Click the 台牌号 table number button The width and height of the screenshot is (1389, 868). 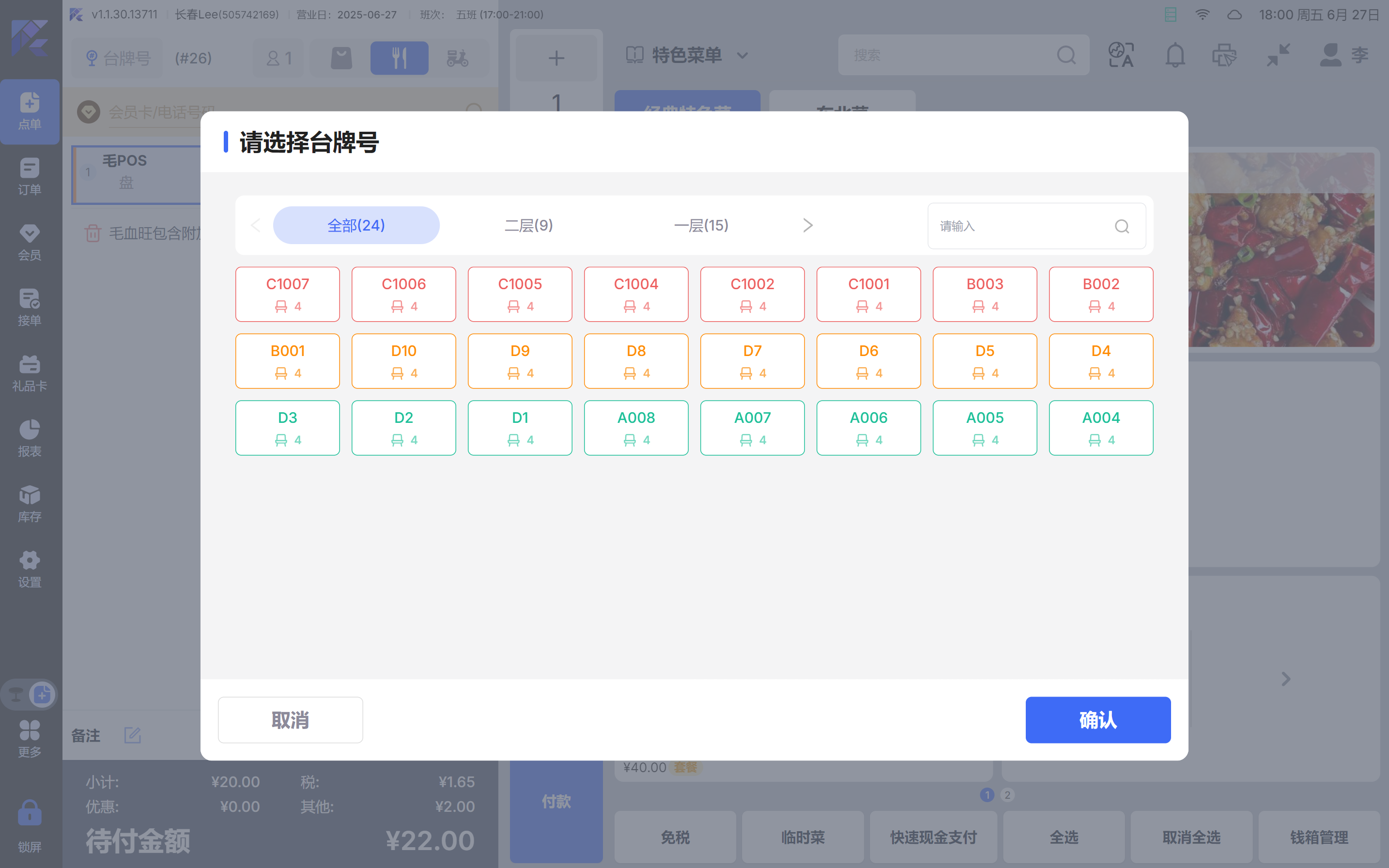tap(118, 58)
